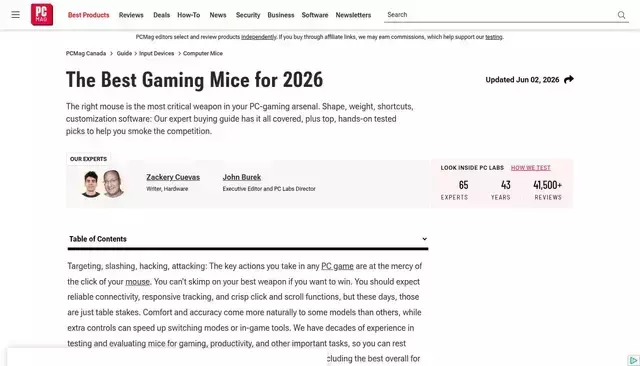This screenshot has width=640, height=366.
Task: Expand the Table of Contents chevron
Action: 424,239
